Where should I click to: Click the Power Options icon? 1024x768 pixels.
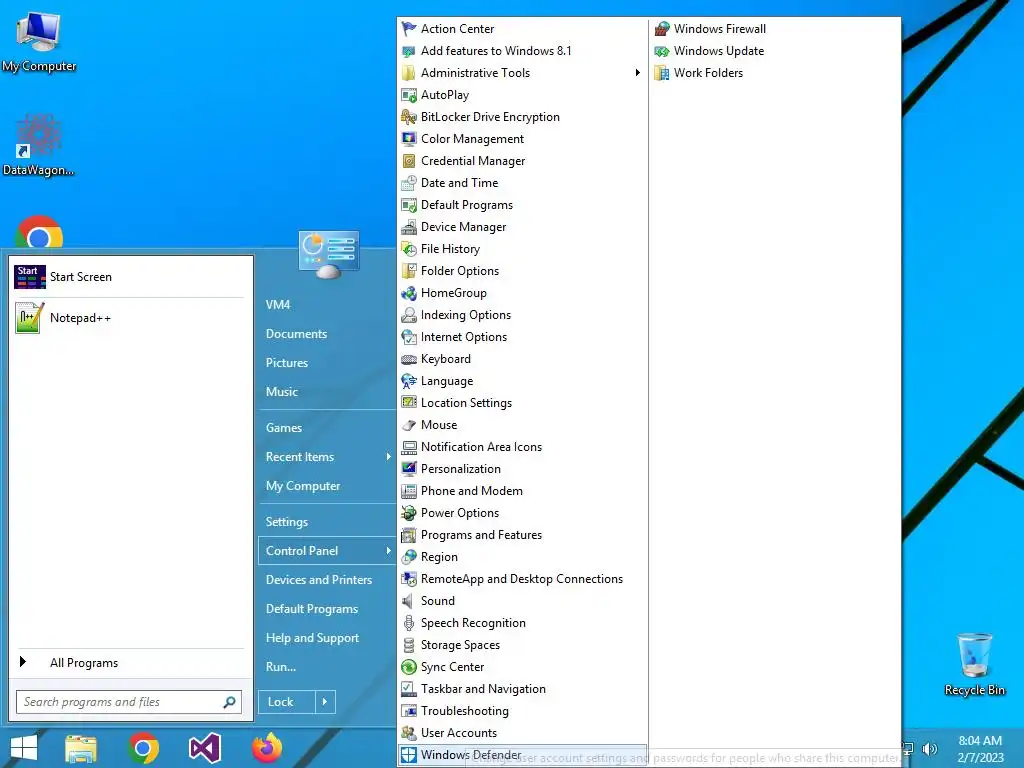click(409, 513)
